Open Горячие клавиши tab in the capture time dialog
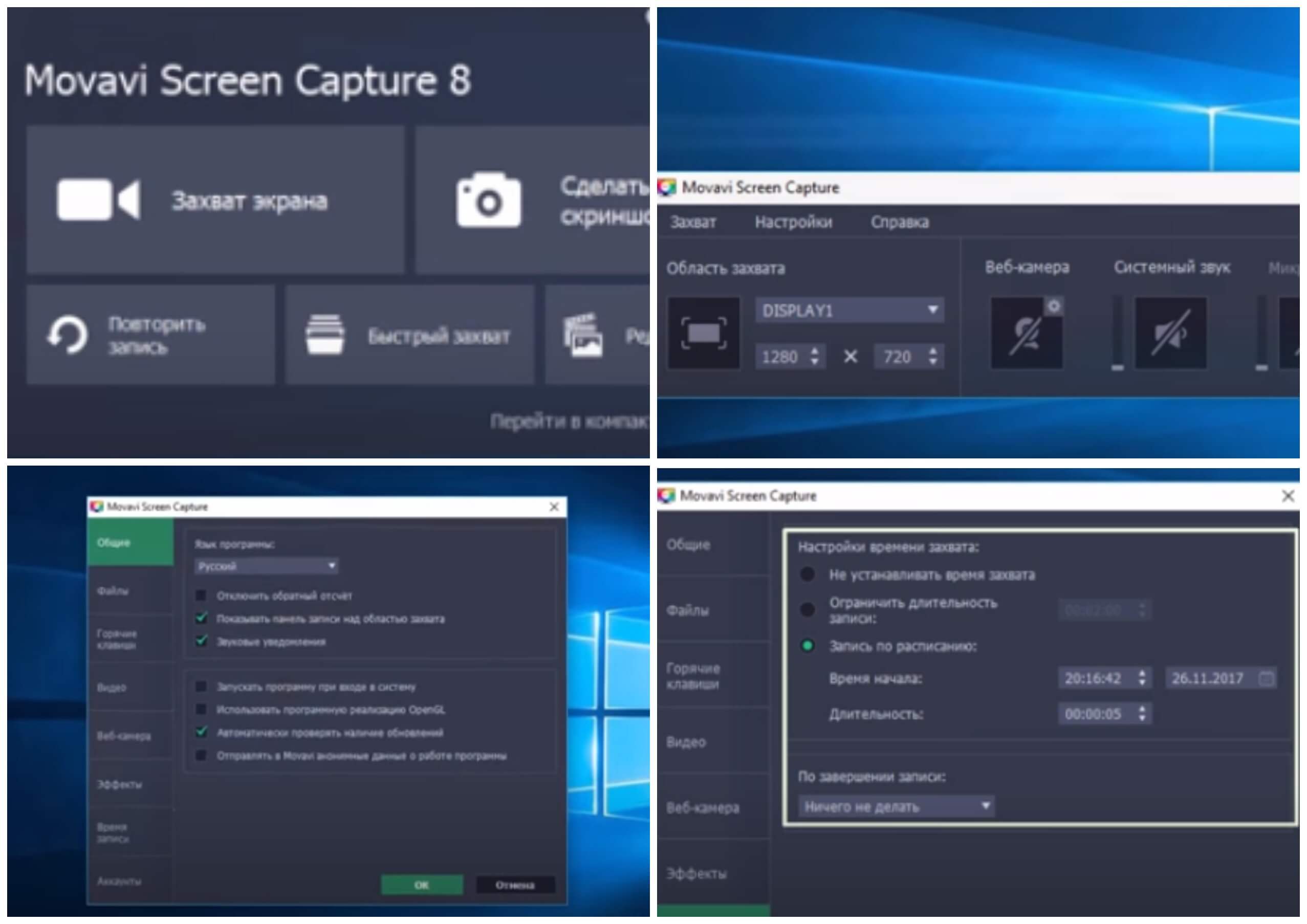1307x924 pixels. coord(713,676)
